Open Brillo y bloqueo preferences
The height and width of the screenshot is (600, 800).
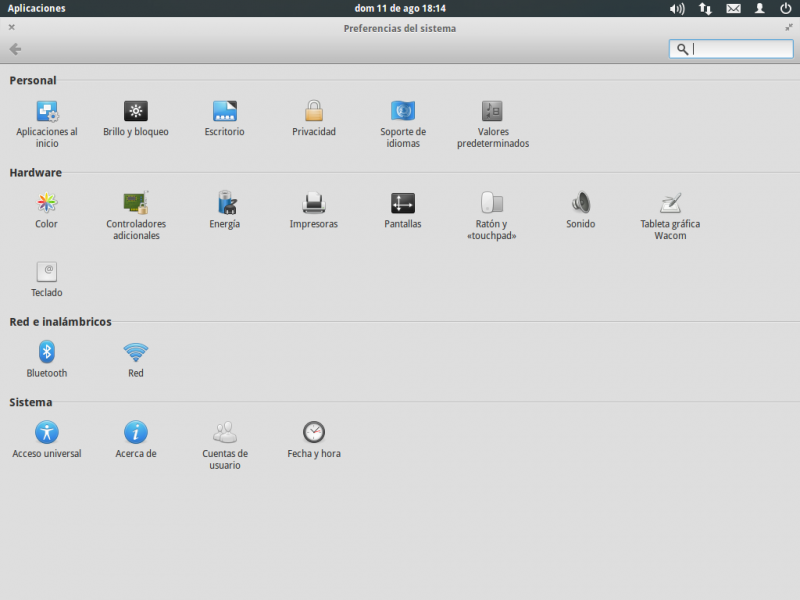tap(136, 112)
